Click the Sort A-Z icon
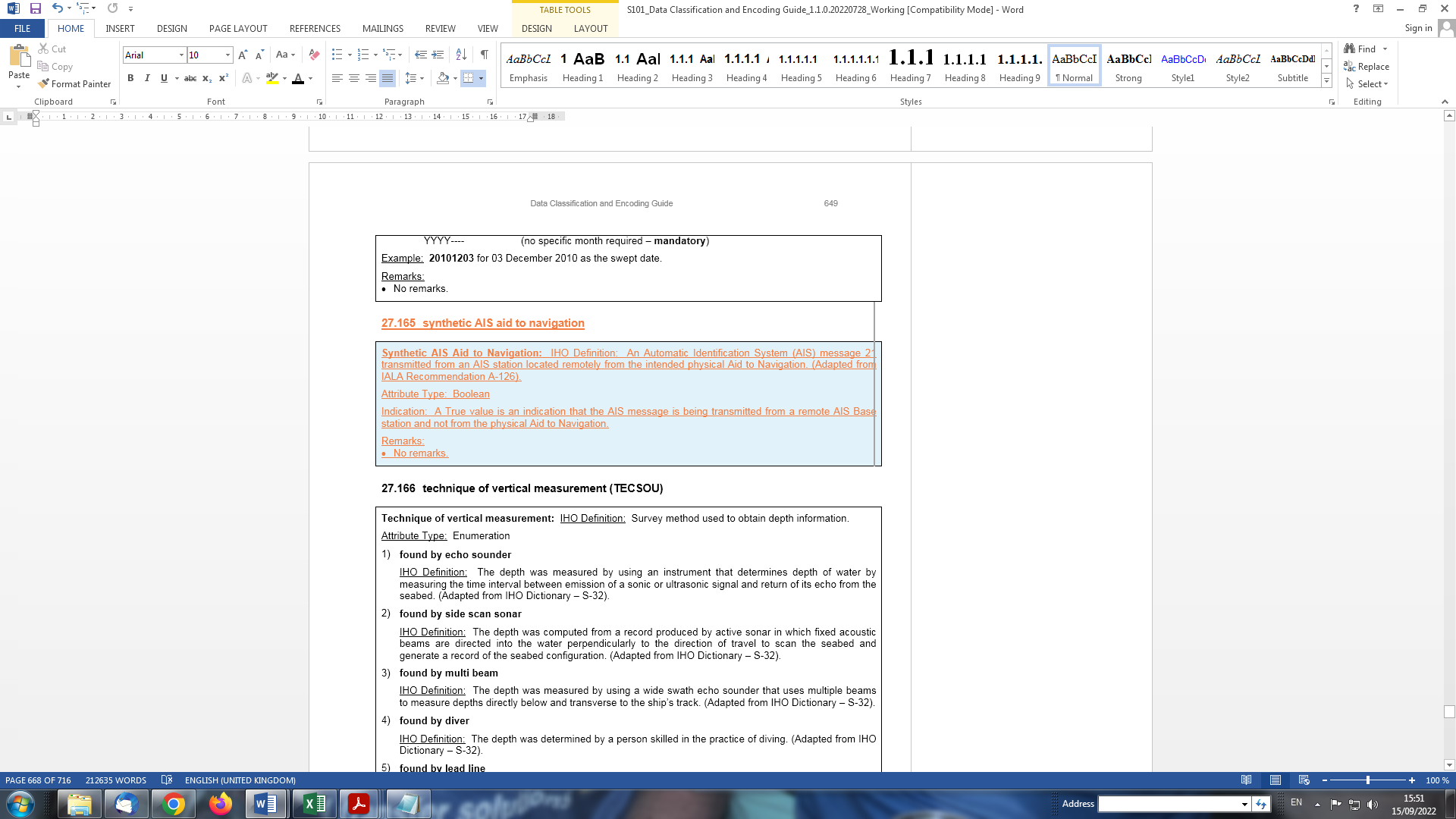Viewport: 1456px width, 819px height. 461,55
